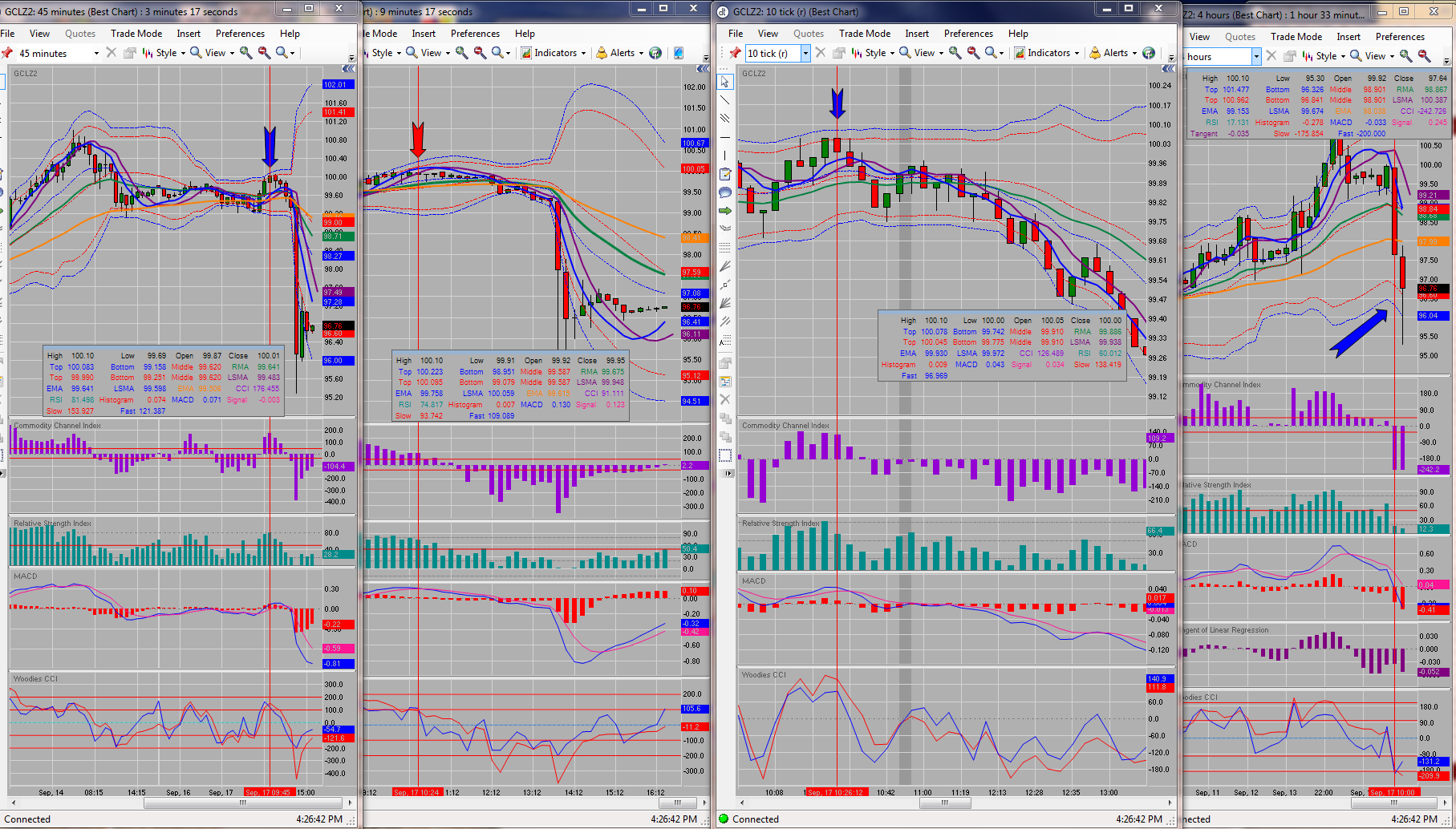Add a speech bubble comment
Screen dimensions: 1456x829
pyautogui.click(x=725, y=192)
